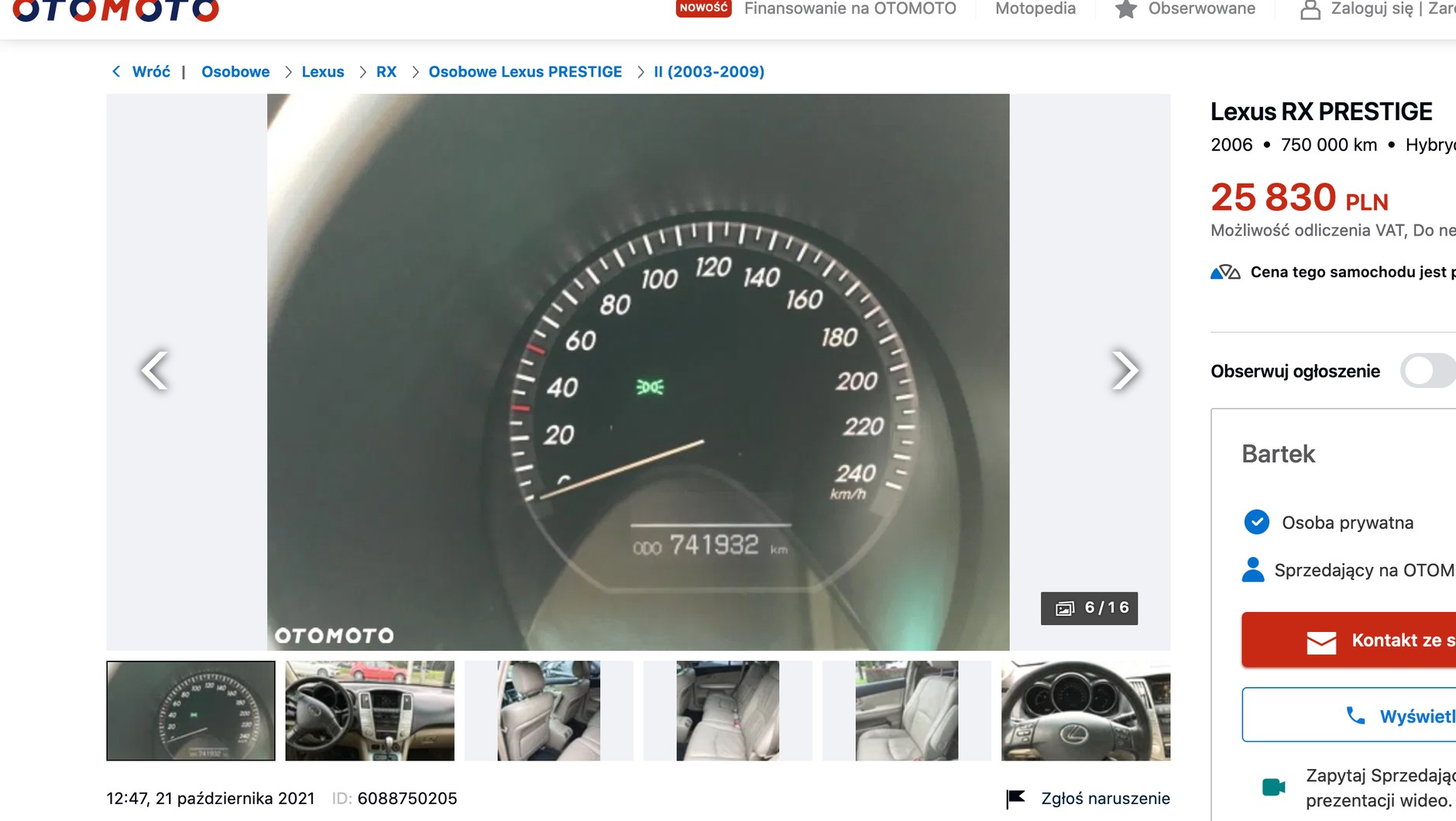Image resolution: width=1456 pixels, height=821 pixels.
Task: Go back via Wróć link
Action: click(x=151, y=71)
